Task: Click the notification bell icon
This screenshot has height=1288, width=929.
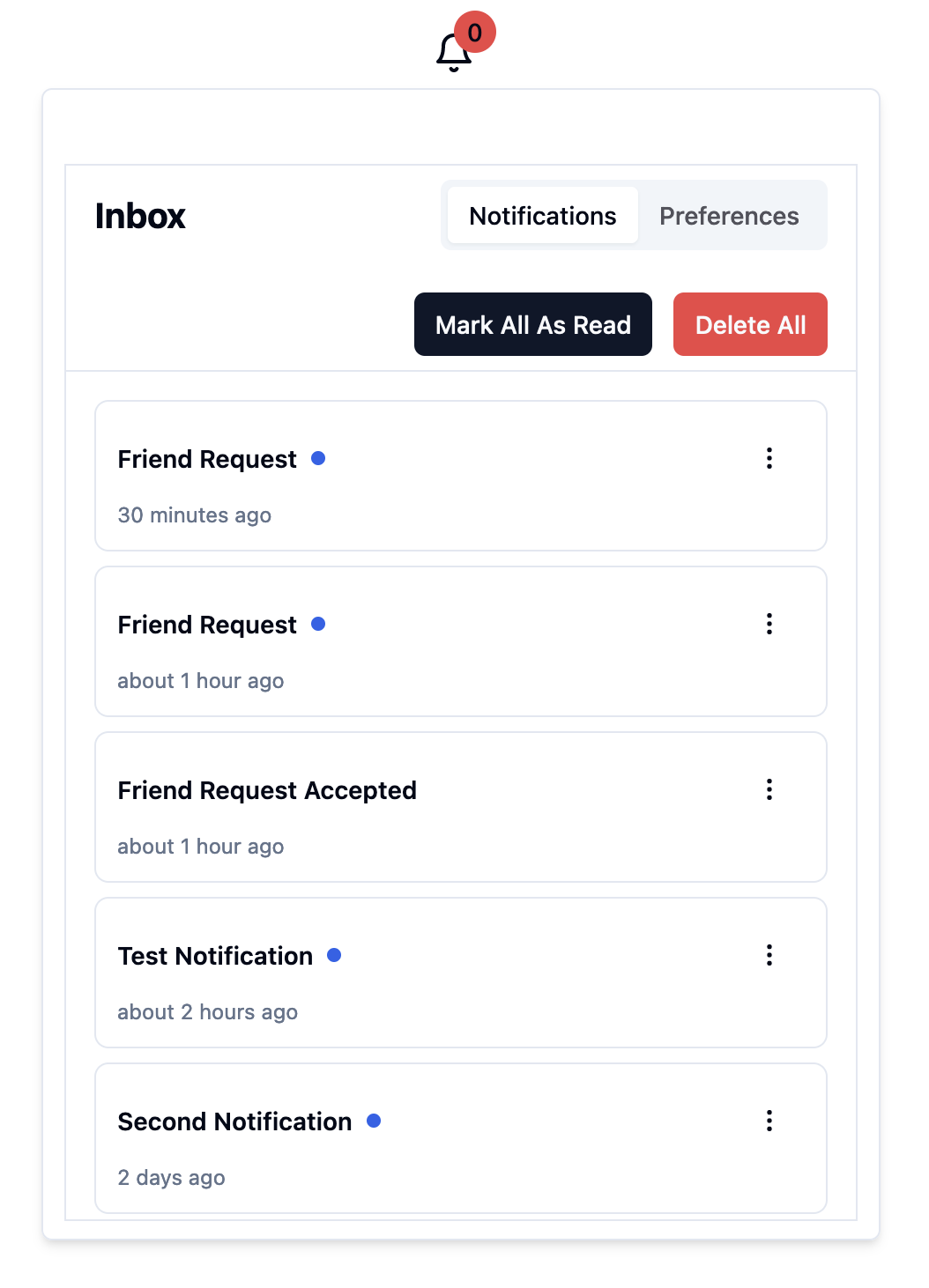Action: click(x=454, y=52)
